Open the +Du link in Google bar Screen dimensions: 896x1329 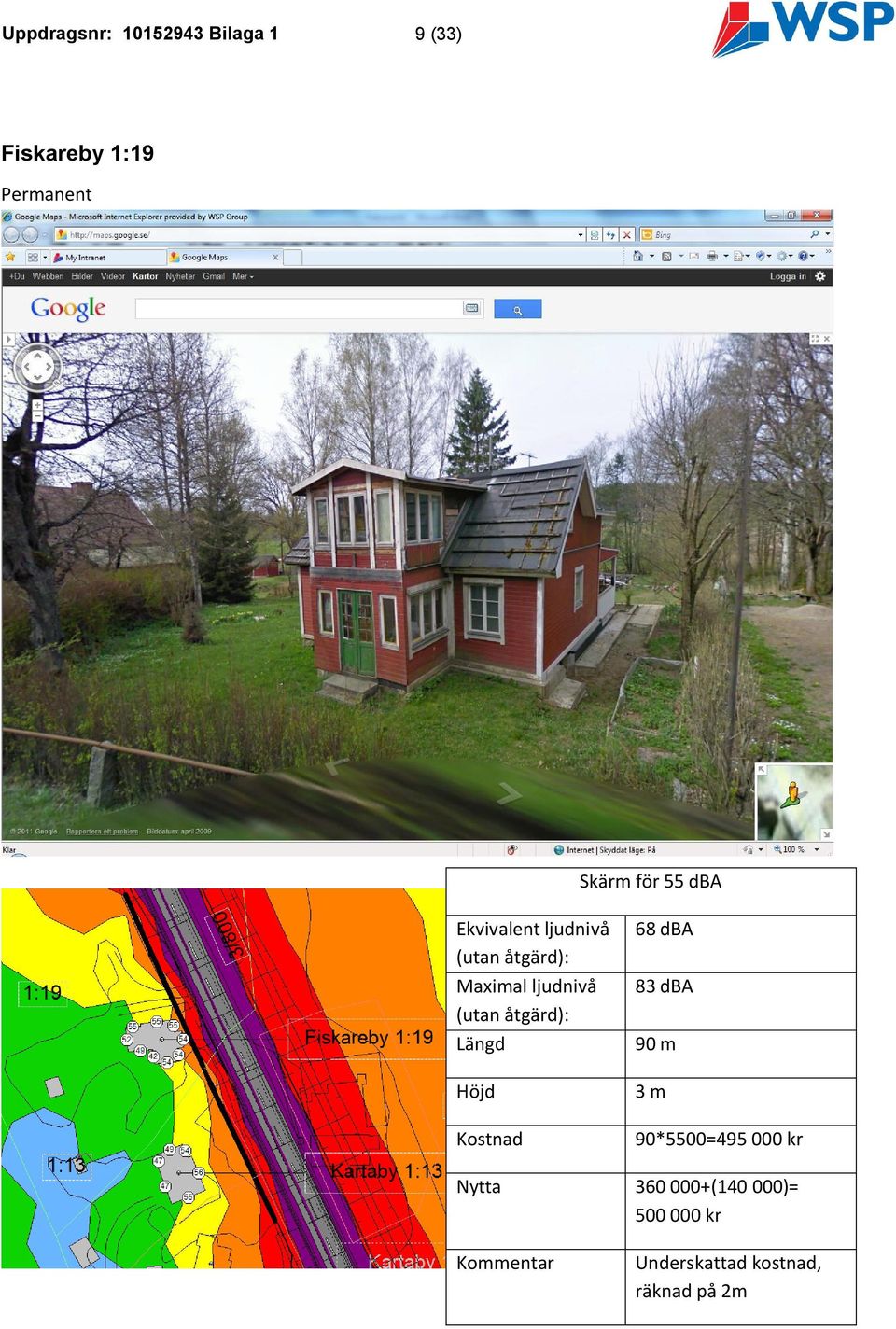tap(17, 276)
